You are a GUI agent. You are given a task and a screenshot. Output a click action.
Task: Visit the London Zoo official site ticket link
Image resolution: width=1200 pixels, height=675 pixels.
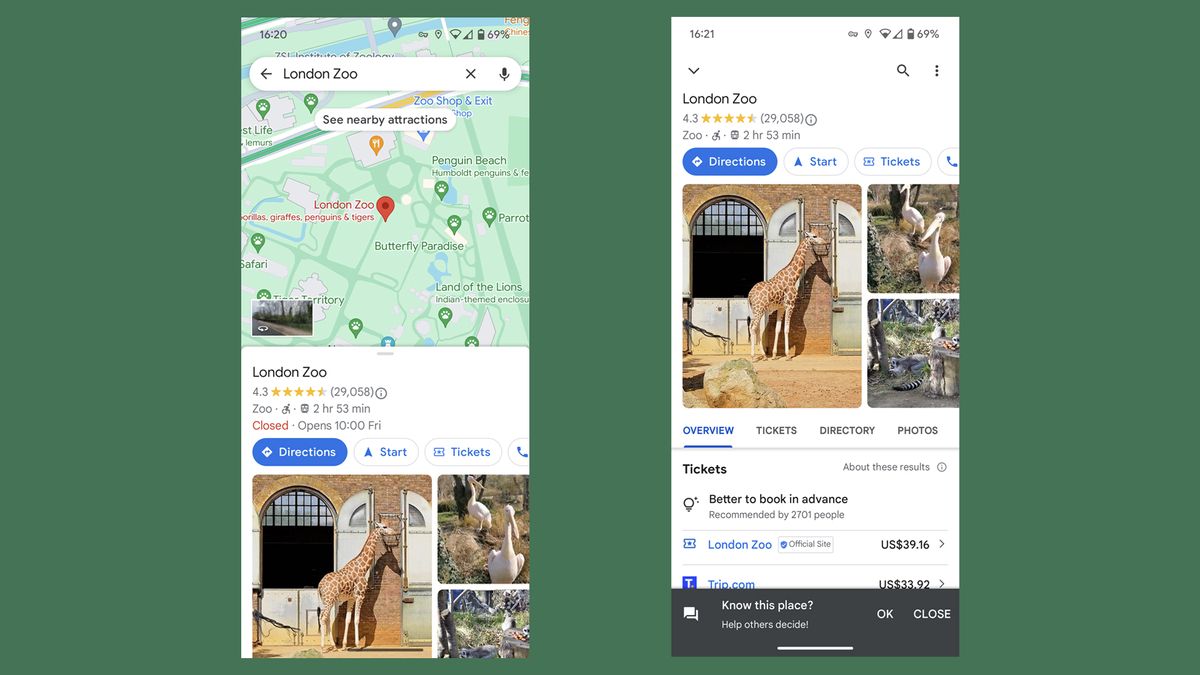[x=739, y=544]
